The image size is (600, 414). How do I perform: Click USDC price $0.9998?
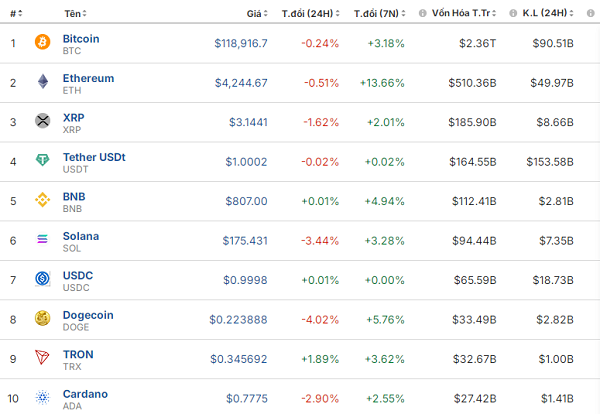pyautogui.click(x=245, y=280)
